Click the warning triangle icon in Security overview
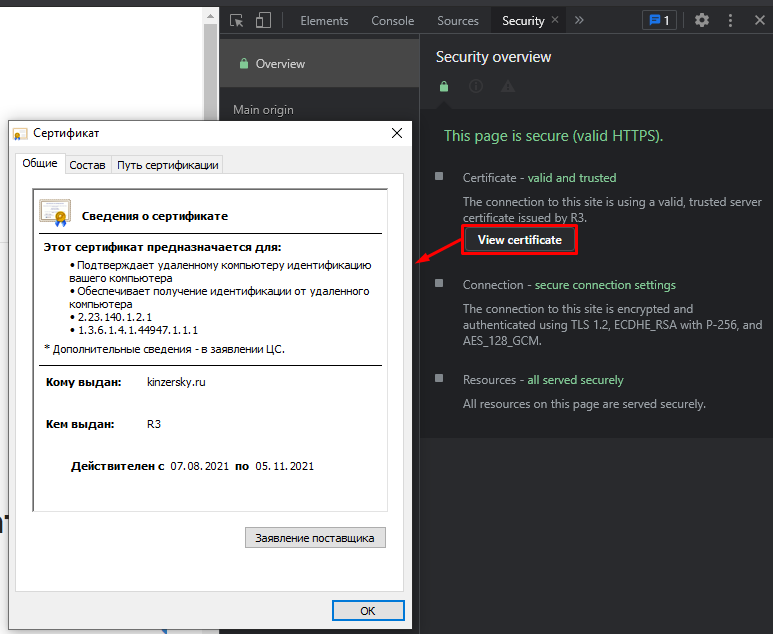Viewport: 773px width, 634px height. click(x=508, y=87)
